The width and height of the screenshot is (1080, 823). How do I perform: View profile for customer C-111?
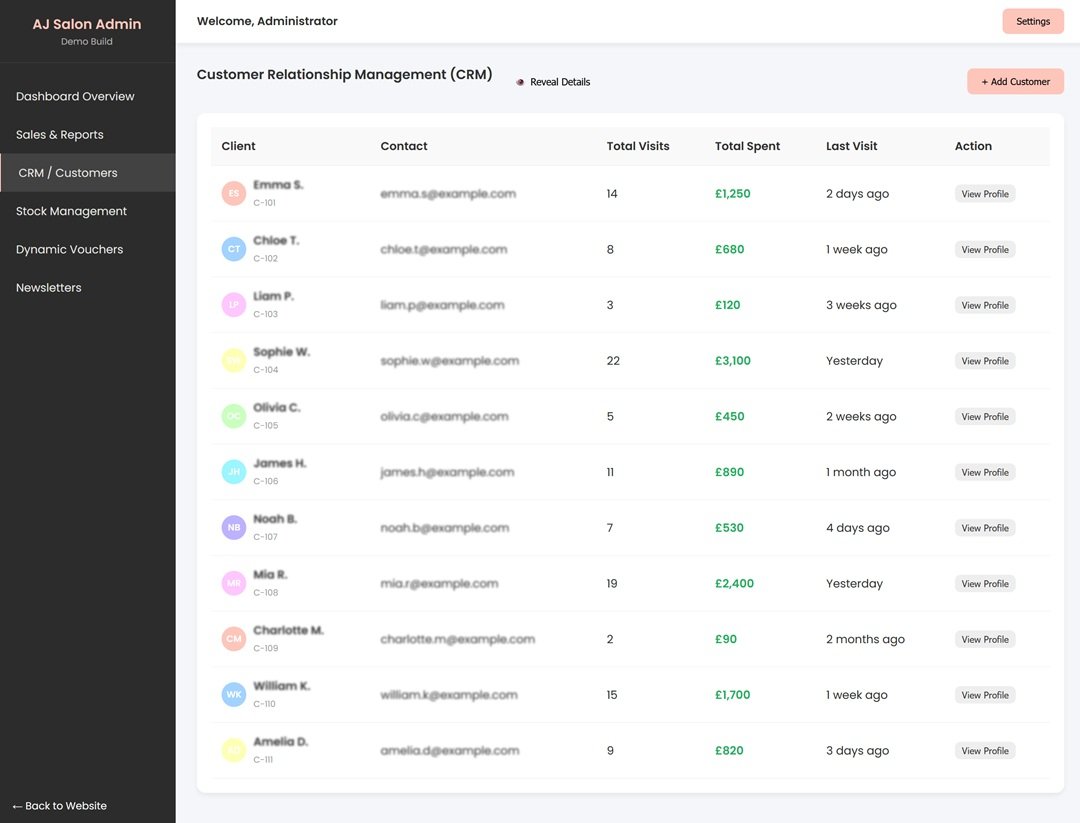(985, 751)
